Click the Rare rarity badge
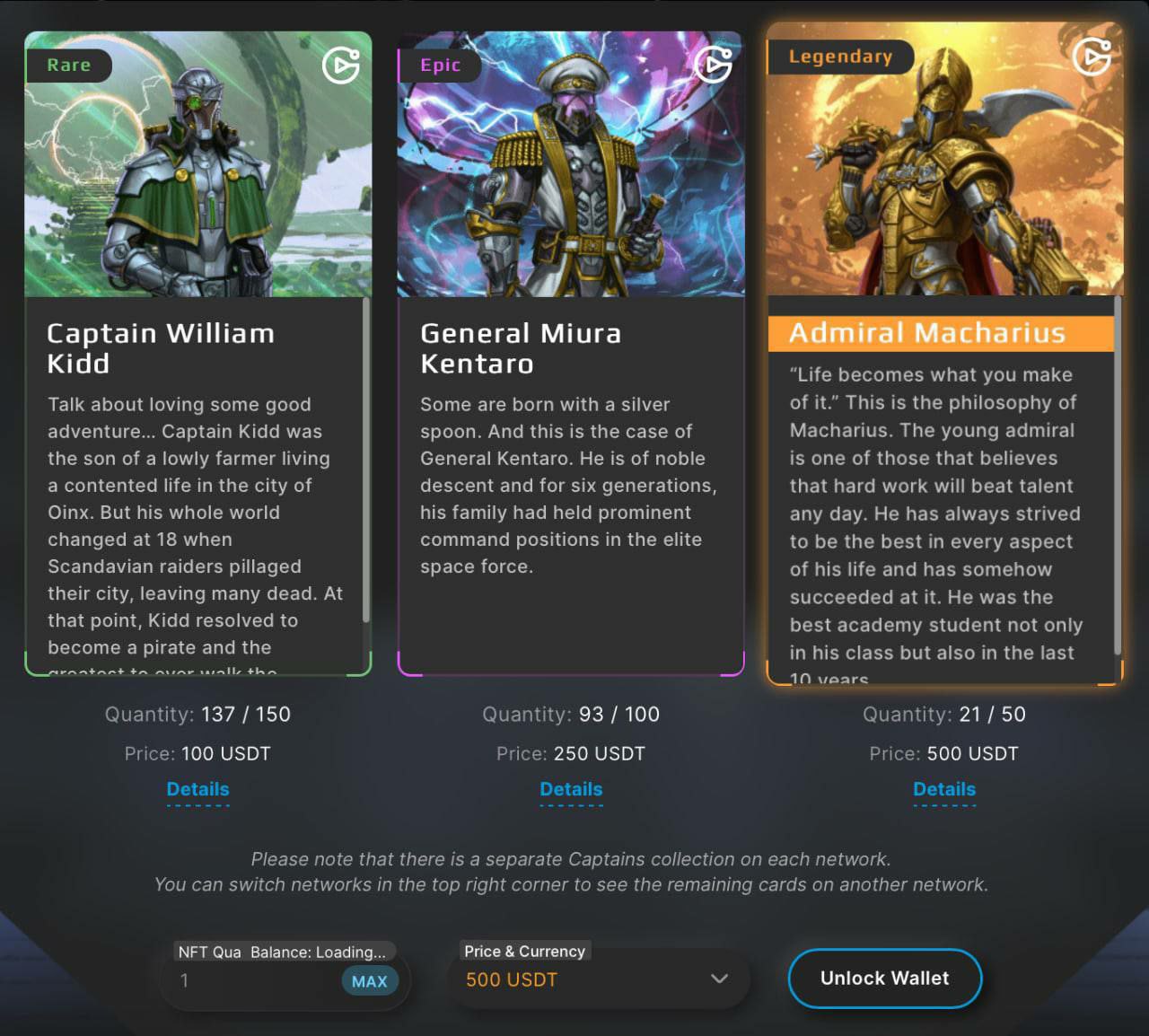 (69, 65)
